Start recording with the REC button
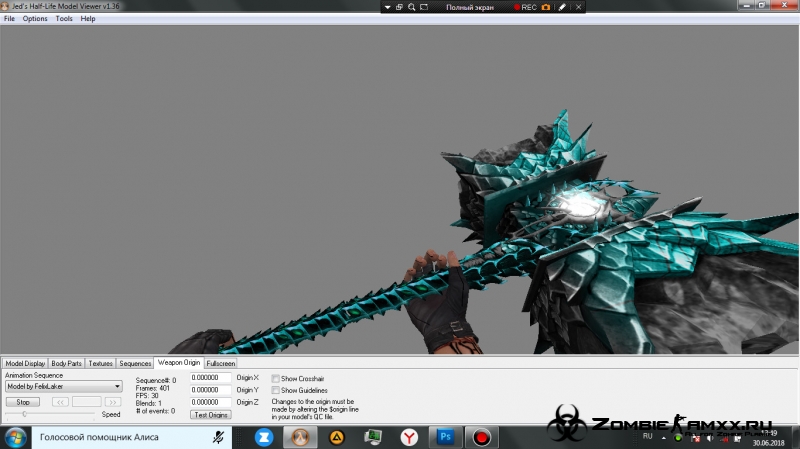 pos(525,7)
